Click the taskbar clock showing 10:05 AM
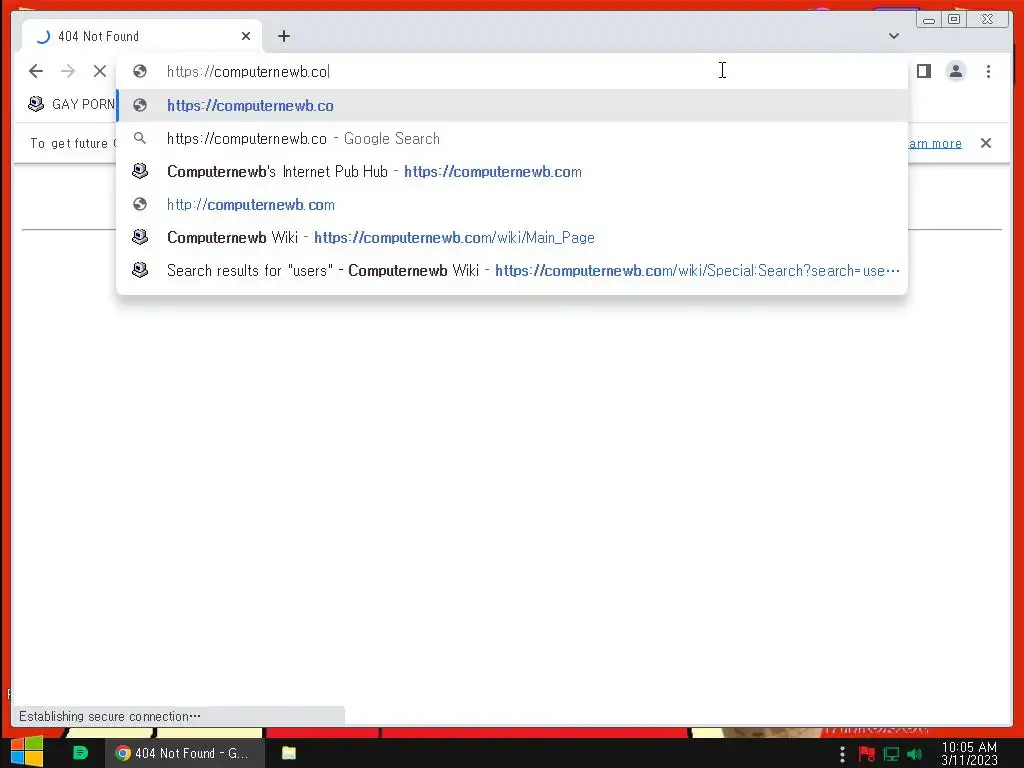 (x=969, y=753)
